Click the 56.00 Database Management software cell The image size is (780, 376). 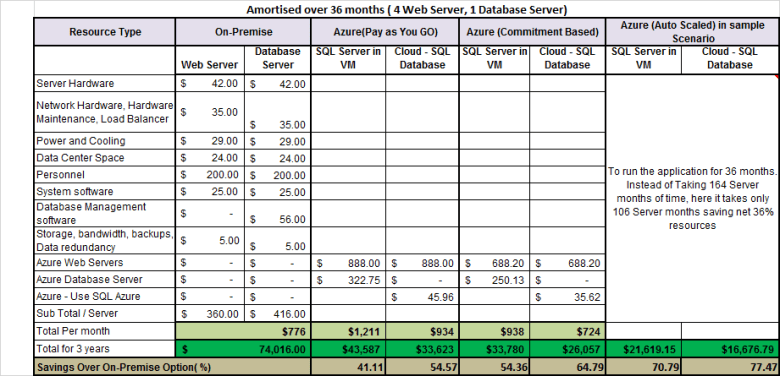pyautogui.click(x=278, y=213)
